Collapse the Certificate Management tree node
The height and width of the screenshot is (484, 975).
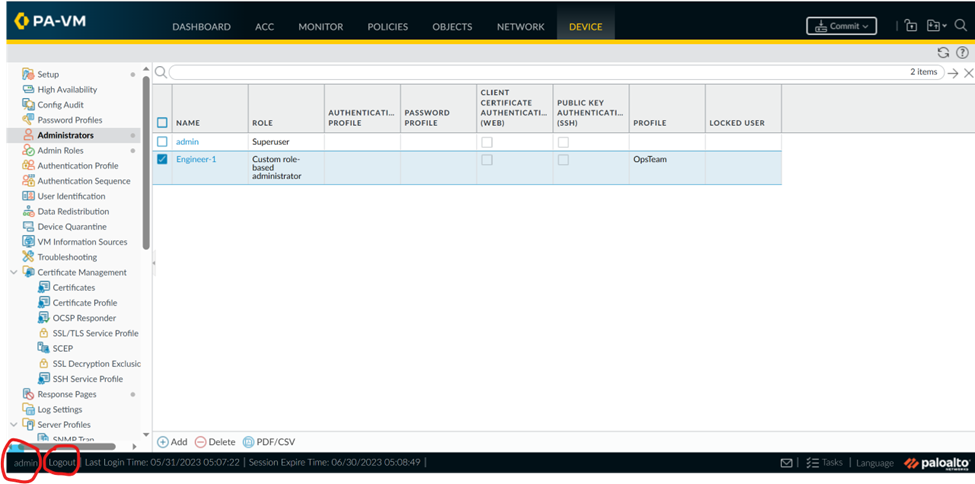(14, 272)
